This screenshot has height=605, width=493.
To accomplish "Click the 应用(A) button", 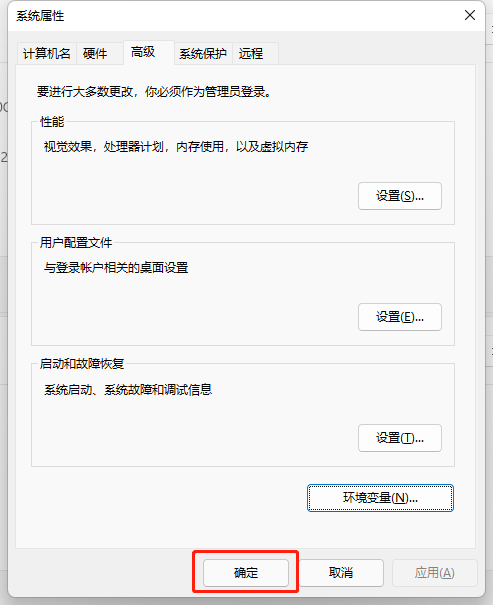I will point(435,573).
